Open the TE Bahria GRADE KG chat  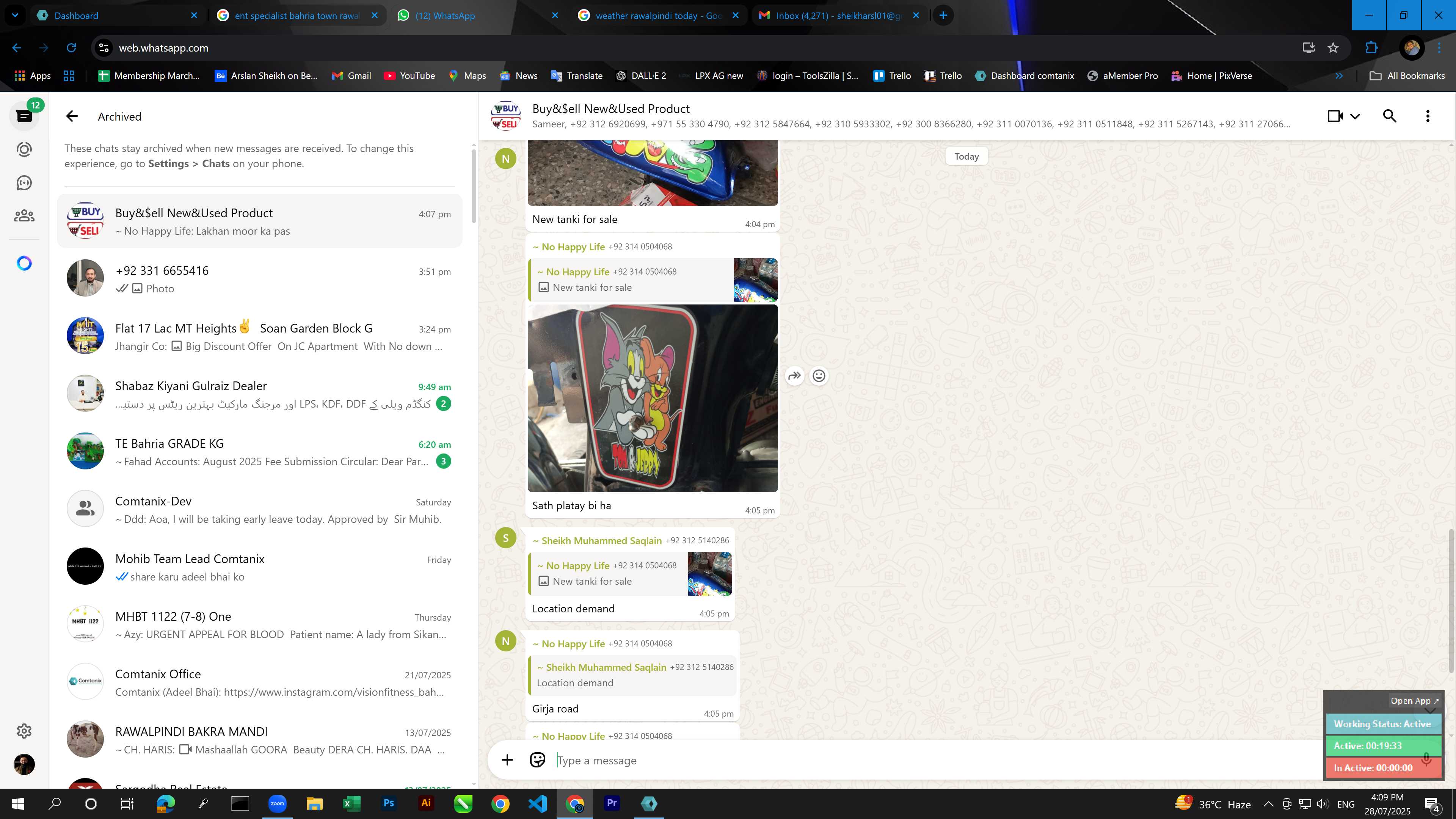pyautogui.click(x=259, y=452)
